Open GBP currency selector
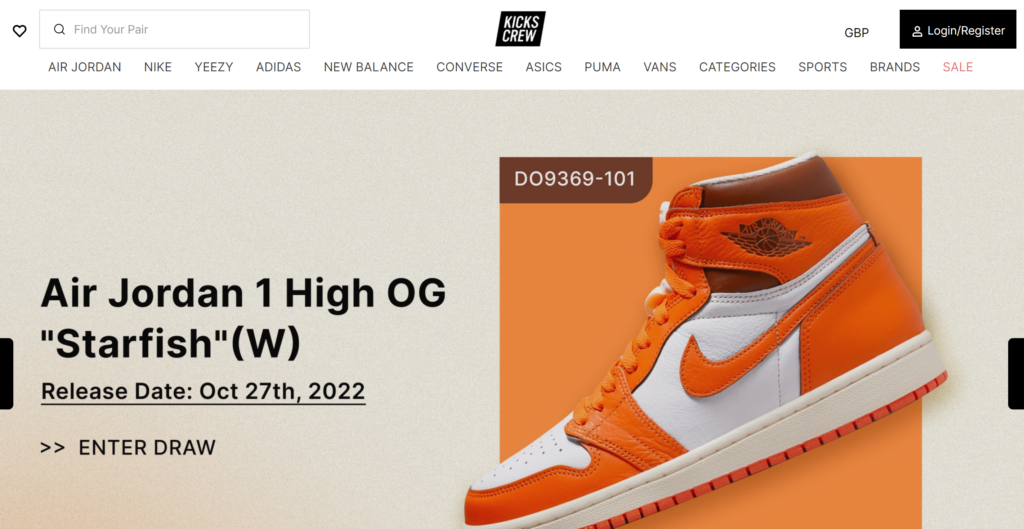This screenshot has width=1024, height=529. (x=856, y=33)
